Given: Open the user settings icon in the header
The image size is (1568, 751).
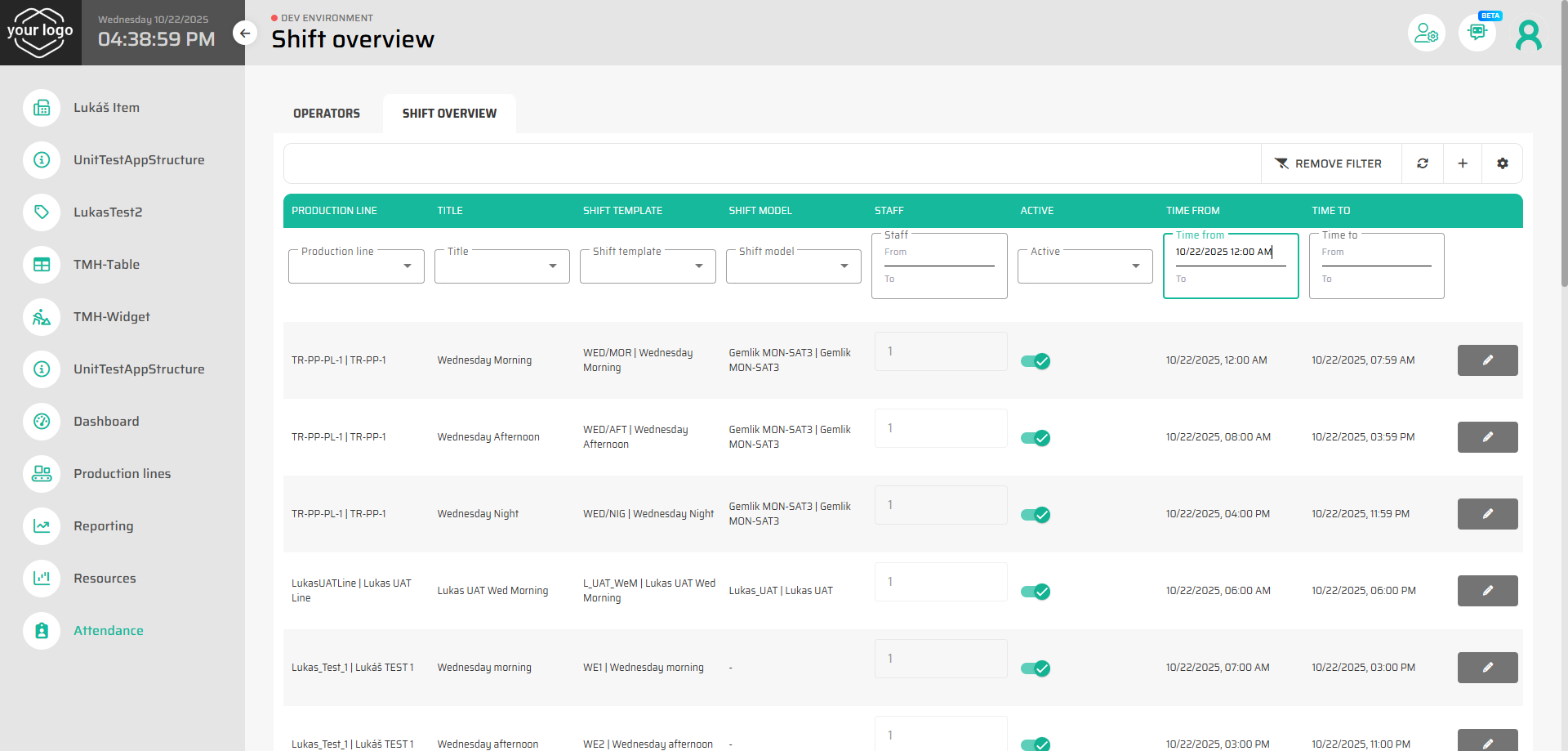Looking at the screenshot, I should 1426,33.
